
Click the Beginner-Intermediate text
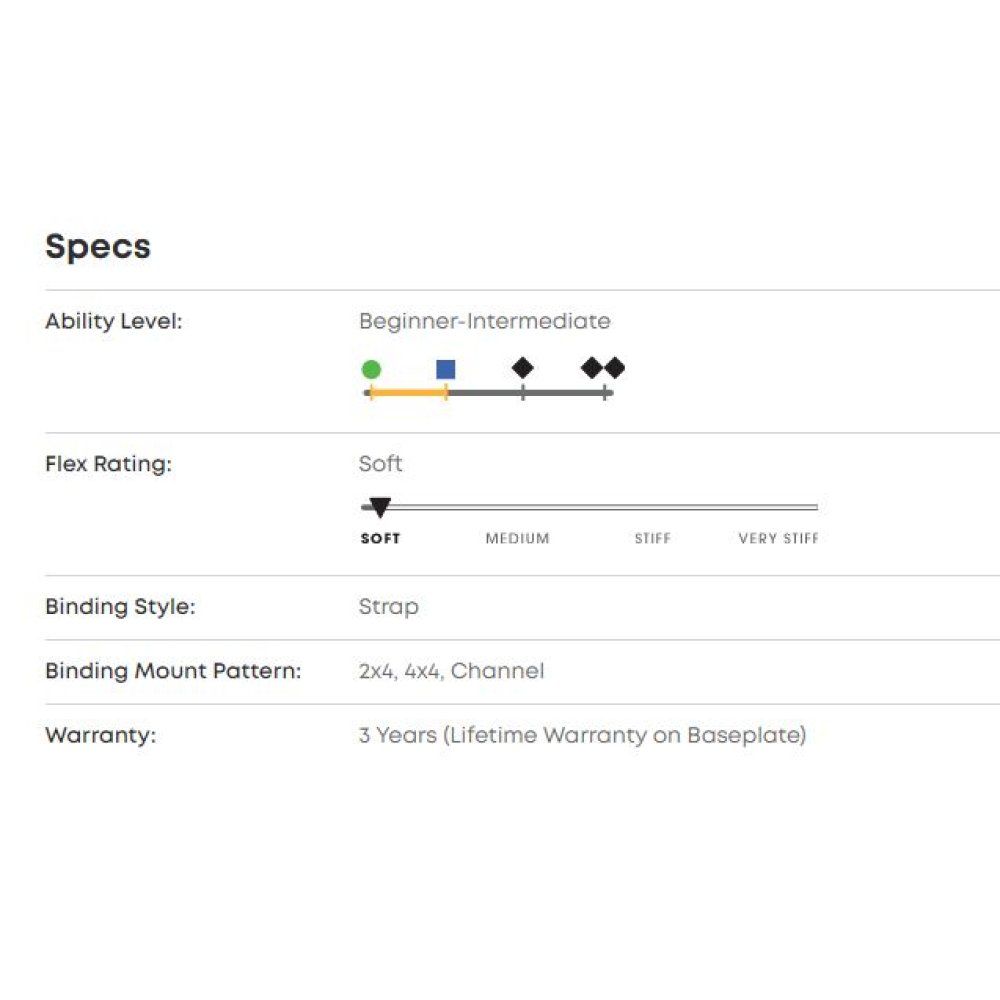click(x=484, y=321)
